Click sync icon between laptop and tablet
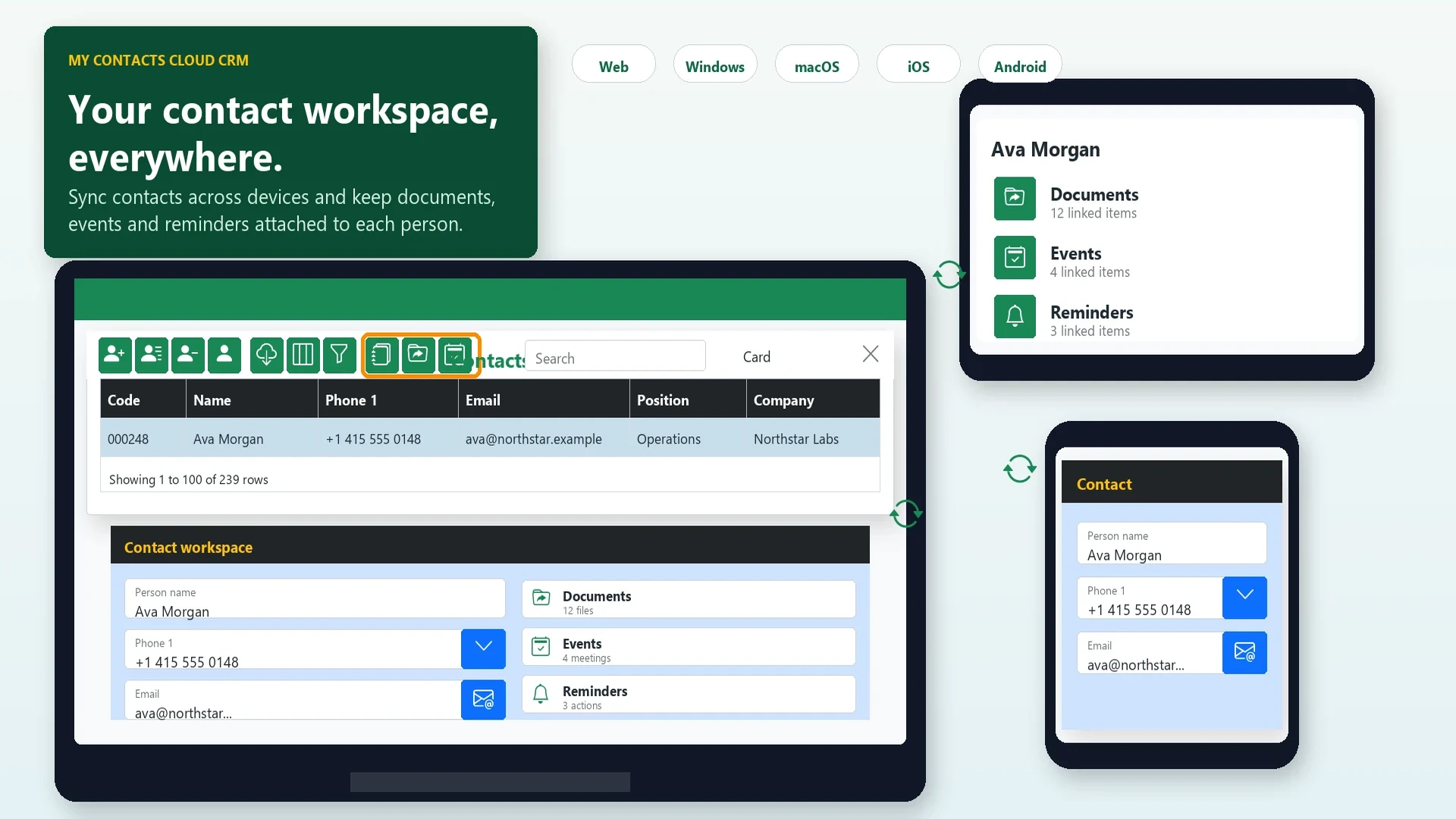Viewport: 1456px width, 819px height. [x=949, y=275]
